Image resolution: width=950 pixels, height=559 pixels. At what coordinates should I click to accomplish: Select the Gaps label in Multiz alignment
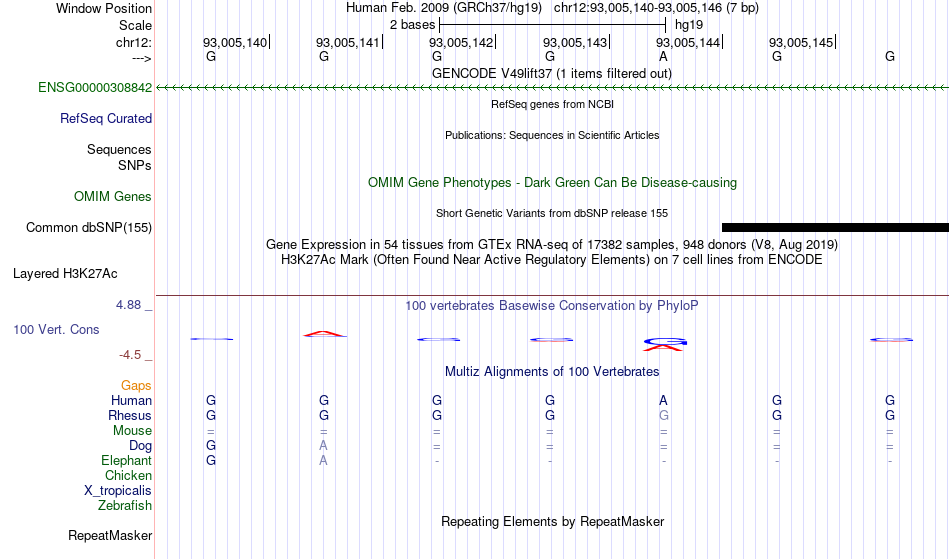coord(136,386)
